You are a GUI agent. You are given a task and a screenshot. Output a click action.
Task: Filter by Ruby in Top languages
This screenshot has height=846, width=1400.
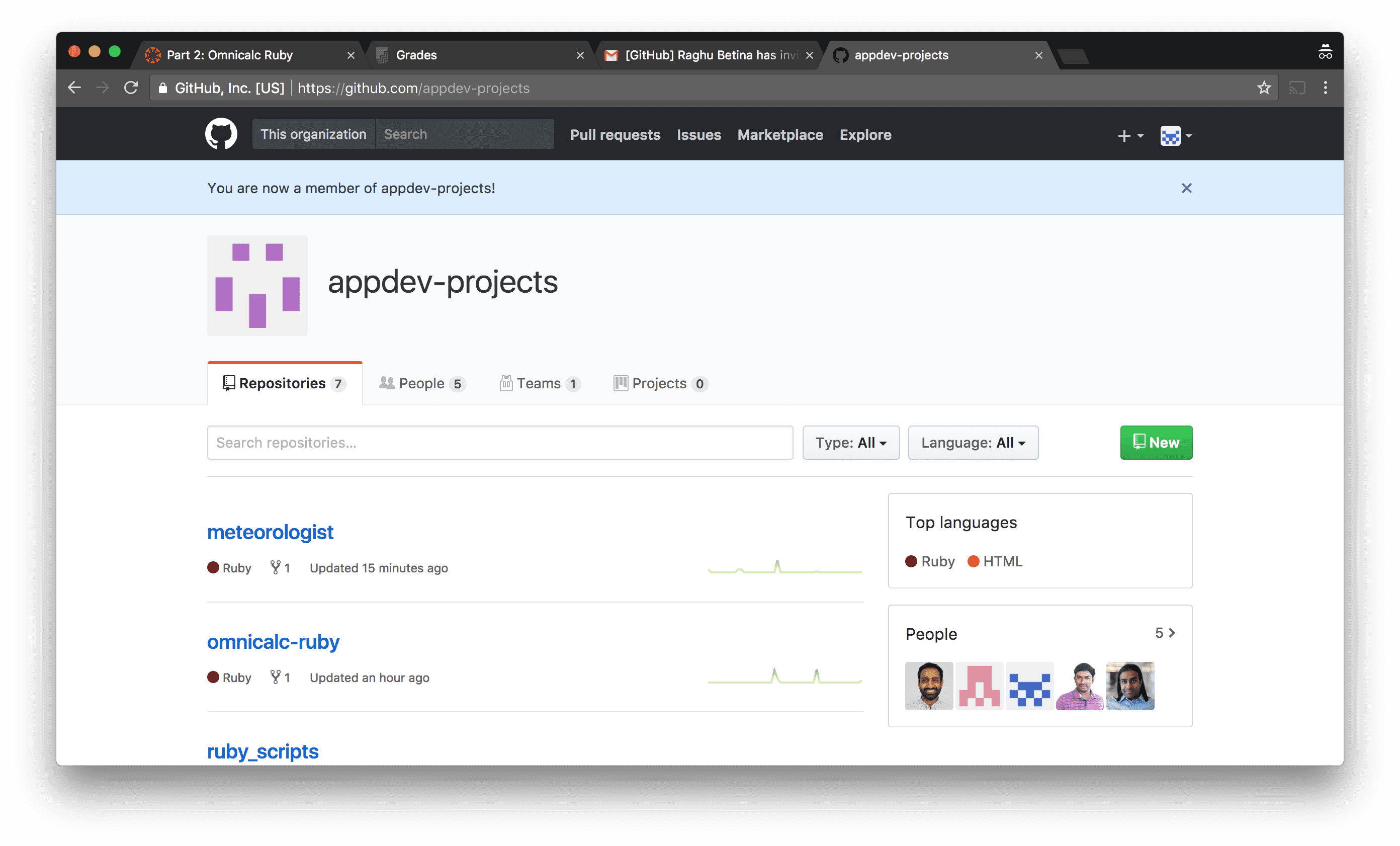(x=930, y=561)
